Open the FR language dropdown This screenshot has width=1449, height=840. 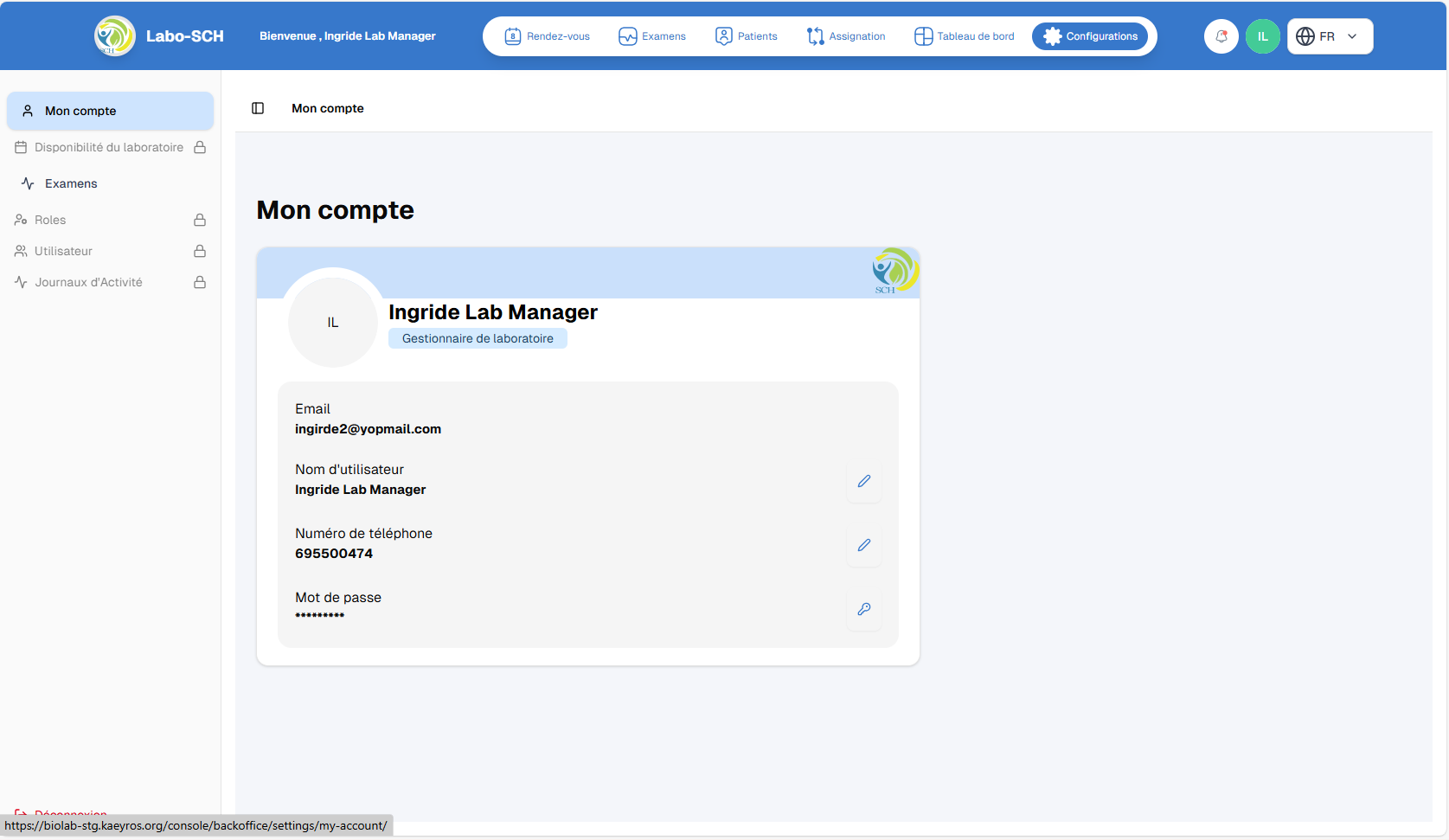[x=1329, y=36]
